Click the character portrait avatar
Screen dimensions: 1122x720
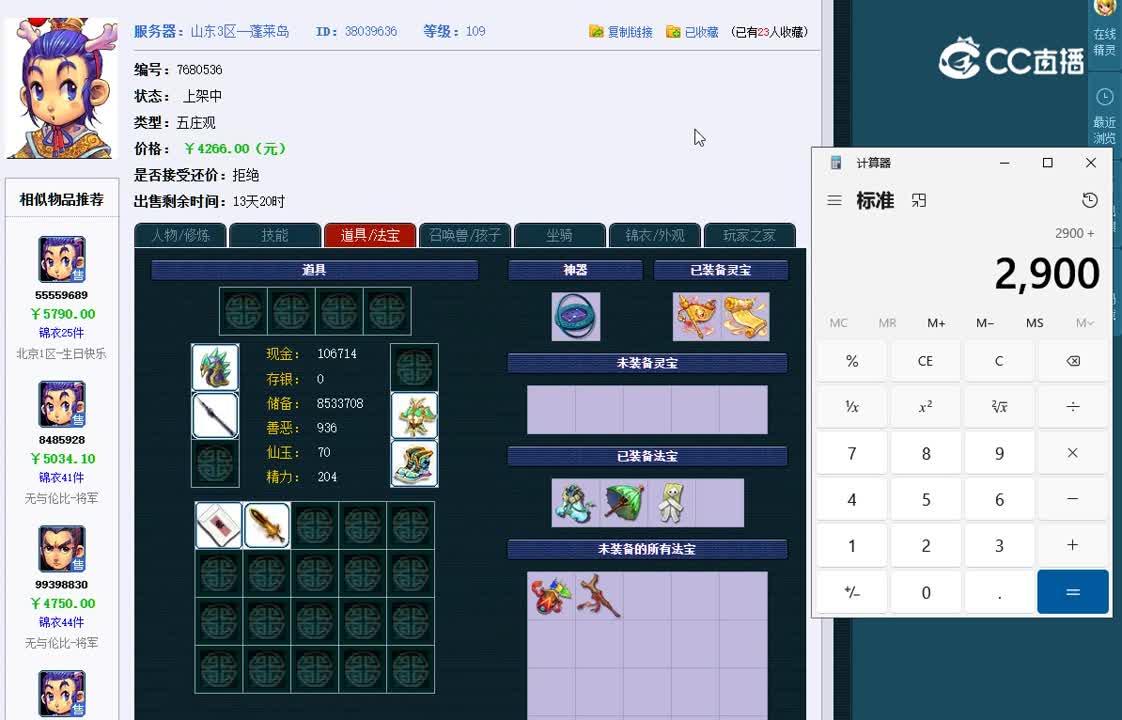[60, 88]
